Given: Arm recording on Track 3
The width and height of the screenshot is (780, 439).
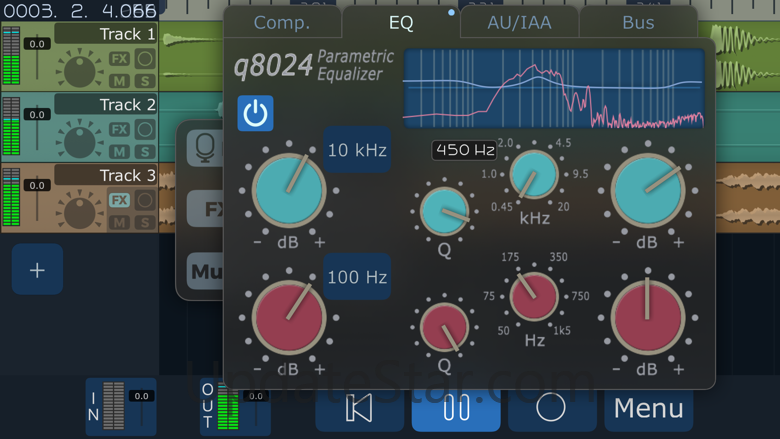Looking at the screenshot, I should point(145,200).
